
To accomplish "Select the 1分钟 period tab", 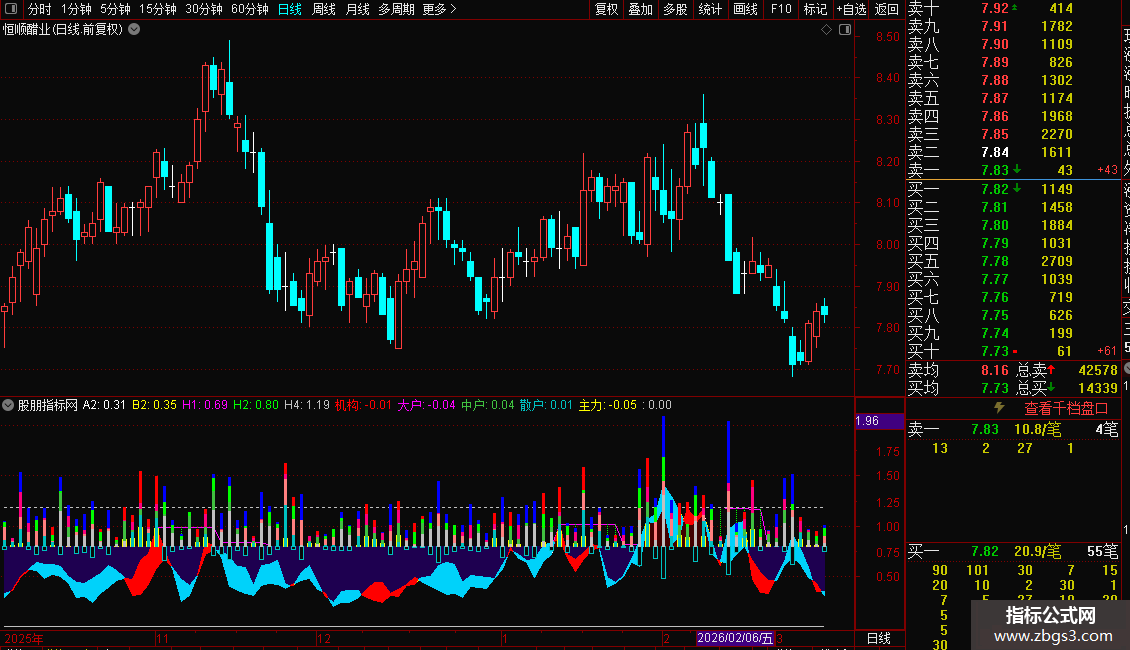I will tap(76, 9).
